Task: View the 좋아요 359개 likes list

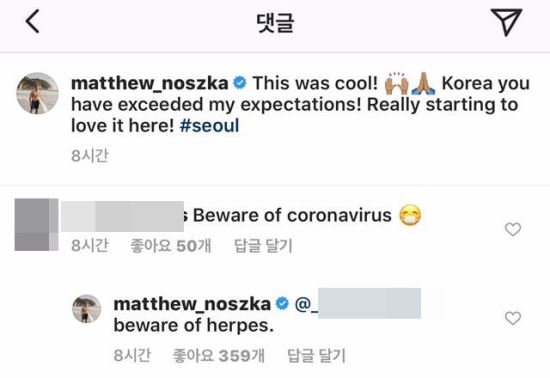Action: coord(219,356)
